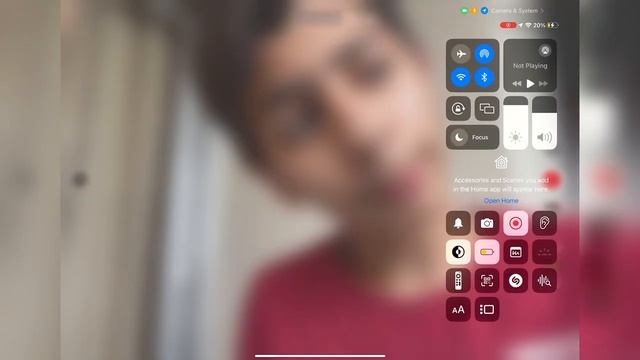This screenshot has height=360, width=640.
Task: Toggle Dark Mode
Action: [x=458, y=252]
